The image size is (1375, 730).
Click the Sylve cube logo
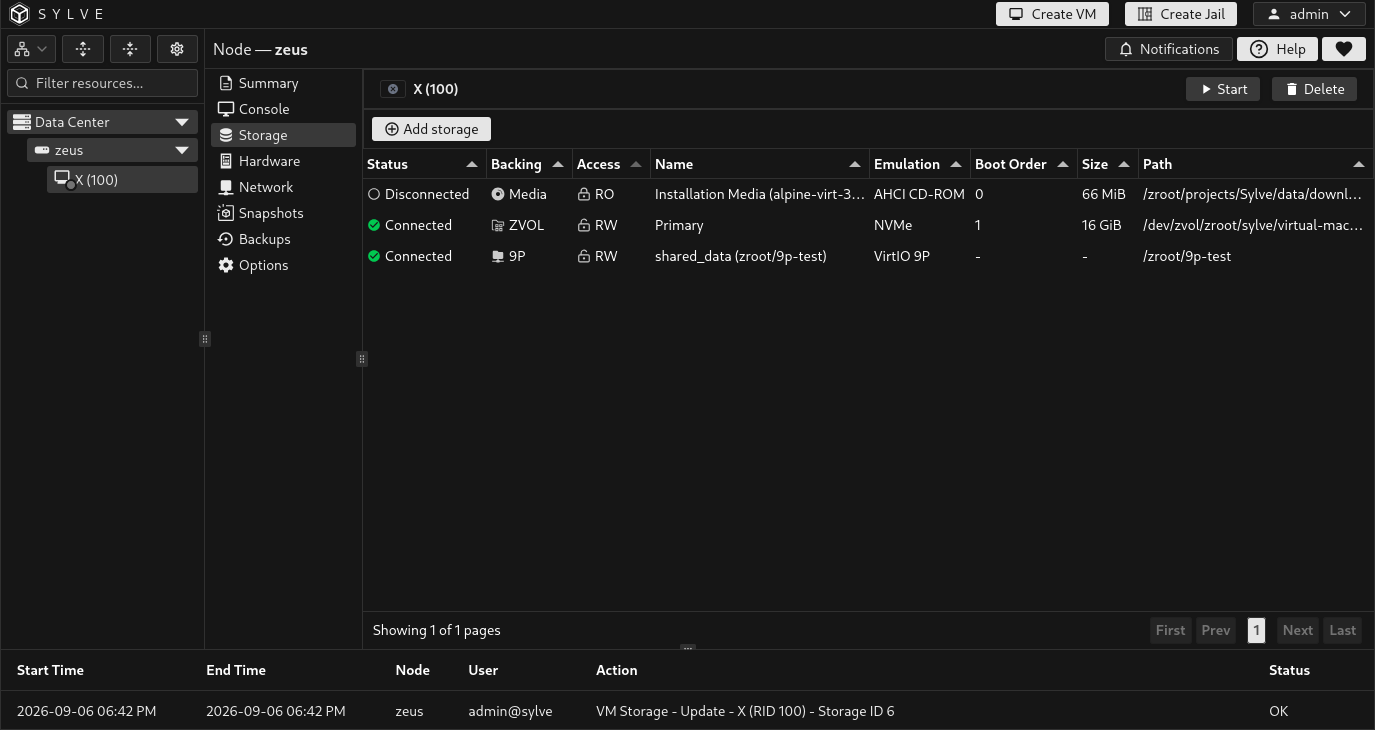[x=20, y=14]
